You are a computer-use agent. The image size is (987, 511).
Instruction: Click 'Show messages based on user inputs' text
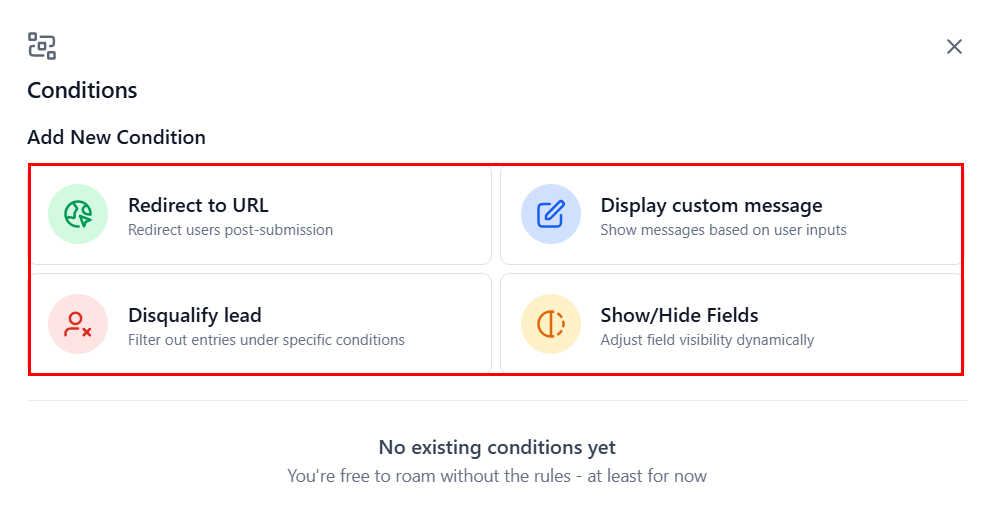coord(723,230)
